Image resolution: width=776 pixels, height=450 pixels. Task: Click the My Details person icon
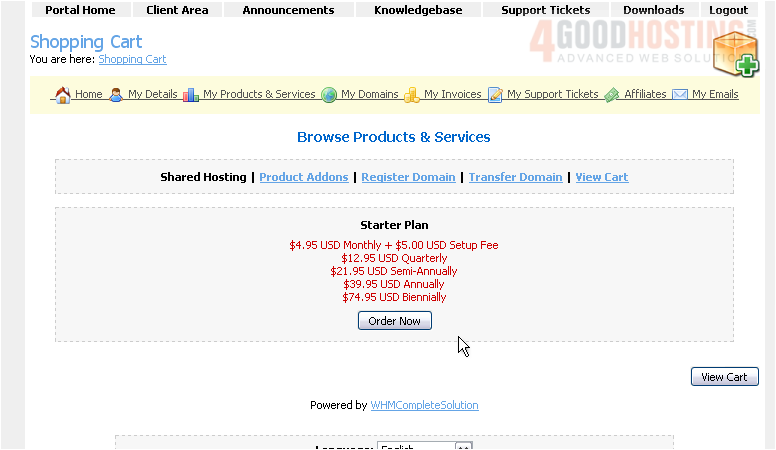116,95
